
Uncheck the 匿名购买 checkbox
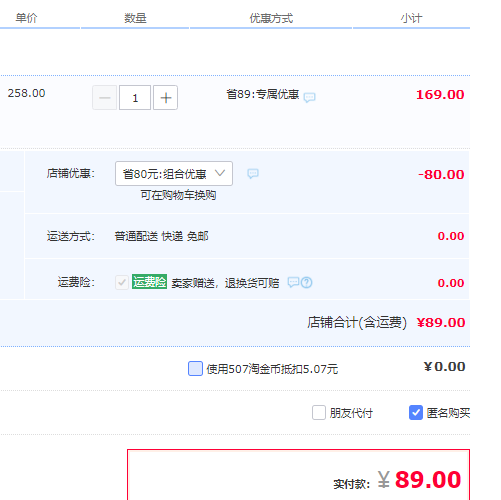click(x=416, y=413)
